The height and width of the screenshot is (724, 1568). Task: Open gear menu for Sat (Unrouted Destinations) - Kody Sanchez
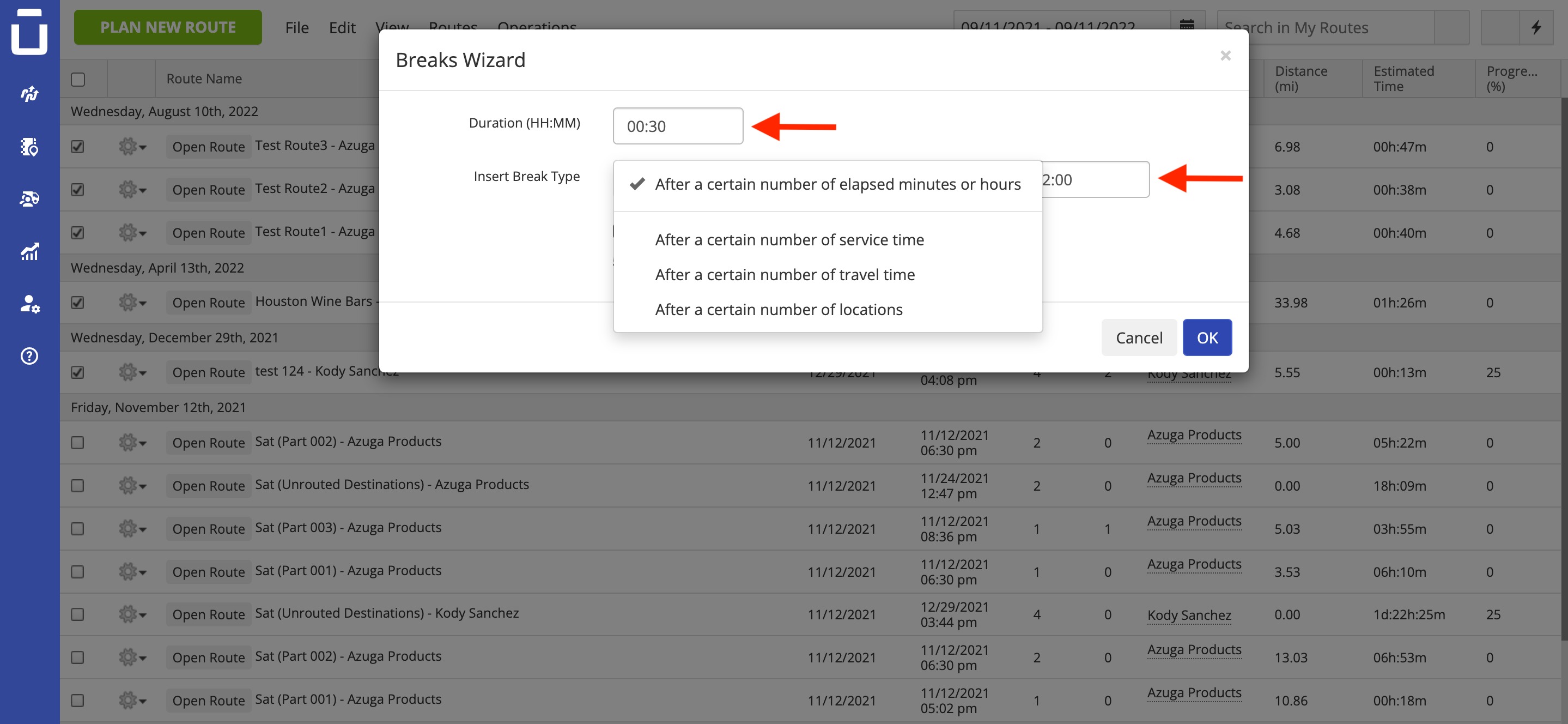(132, 614)
